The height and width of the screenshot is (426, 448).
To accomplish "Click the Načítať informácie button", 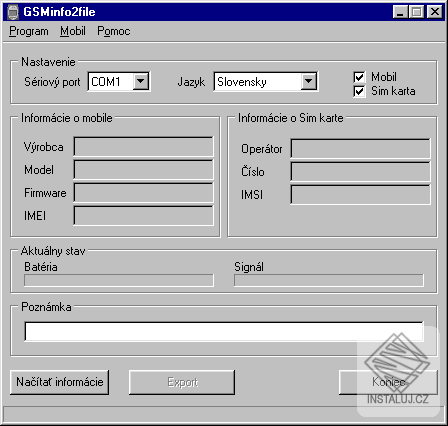I will (x=60, y=382).
